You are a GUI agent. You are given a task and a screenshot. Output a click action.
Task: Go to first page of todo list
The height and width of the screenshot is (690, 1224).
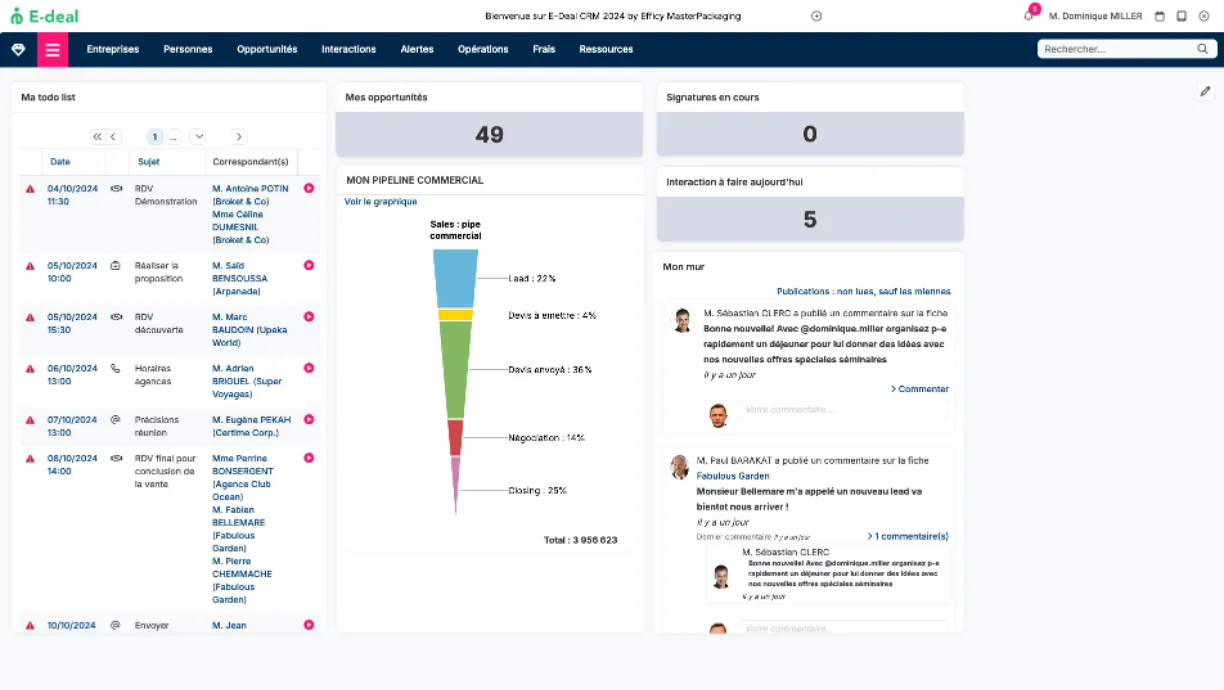[x=97, y=137]
